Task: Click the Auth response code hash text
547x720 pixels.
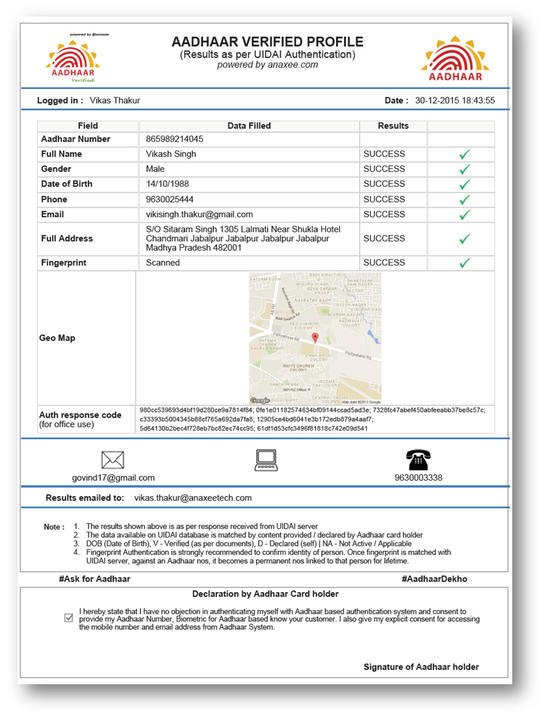Action: 312,419
